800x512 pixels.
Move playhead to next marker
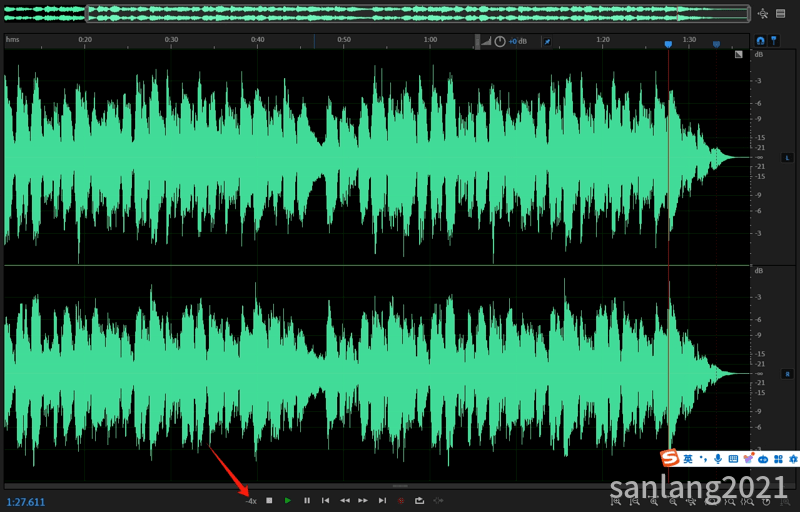pos(382,500)
